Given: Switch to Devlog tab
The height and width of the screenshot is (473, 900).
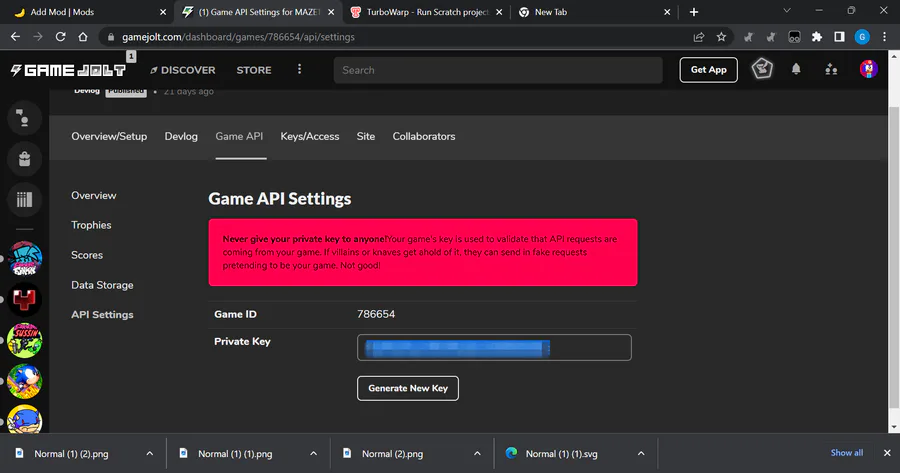Looking at the screenshot, I should click(181, 137).
